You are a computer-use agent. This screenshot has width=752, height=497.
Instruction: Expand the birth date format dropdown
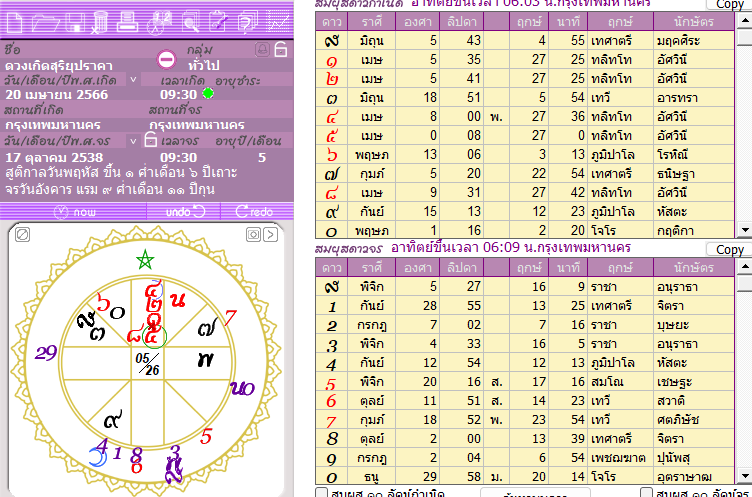coord(133,79)
